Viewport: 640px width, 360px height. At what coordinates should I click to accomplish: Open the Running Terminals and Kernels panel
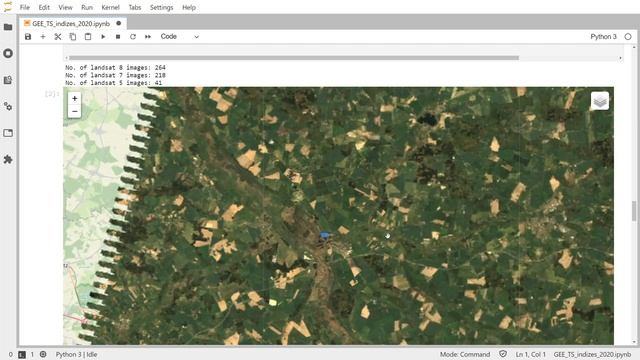[x=8, y=53]
